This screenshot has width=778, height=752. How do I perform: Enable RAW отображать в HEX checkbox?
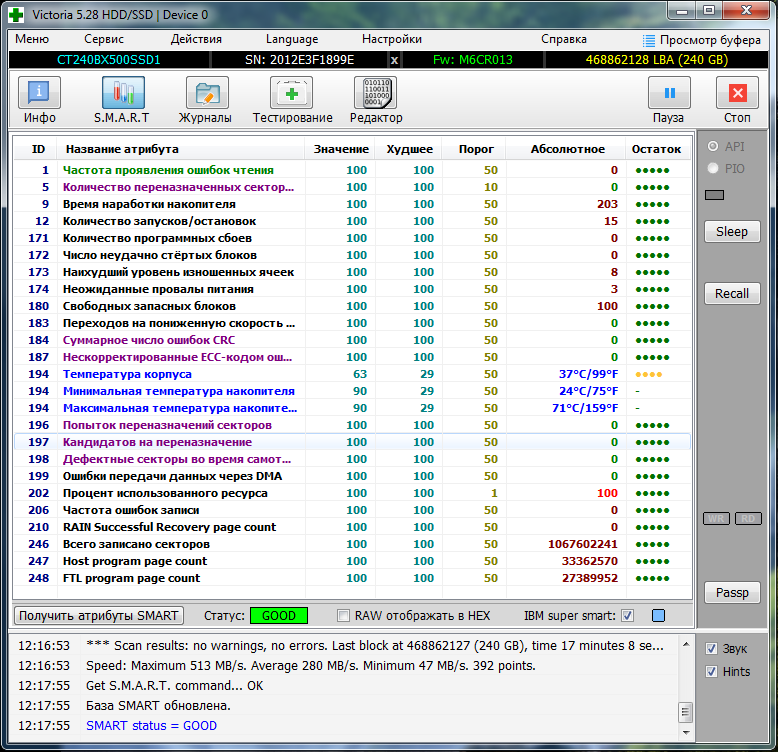click(345, 615)
